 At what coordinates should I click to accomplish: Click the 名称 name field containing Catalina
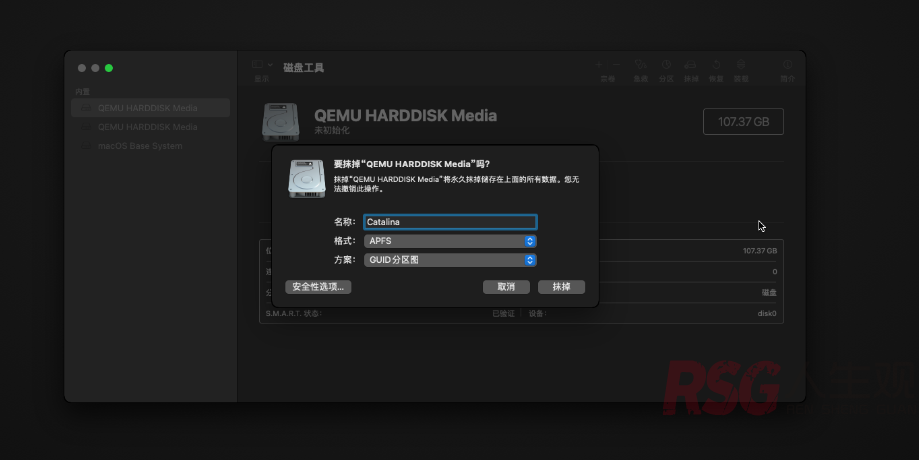click(450, 222)
